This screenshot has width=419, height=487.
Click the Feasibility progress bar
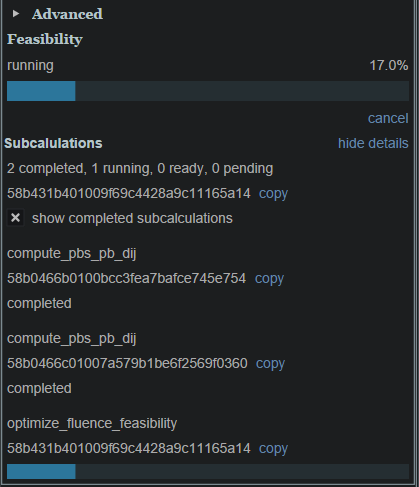(208, 91)
